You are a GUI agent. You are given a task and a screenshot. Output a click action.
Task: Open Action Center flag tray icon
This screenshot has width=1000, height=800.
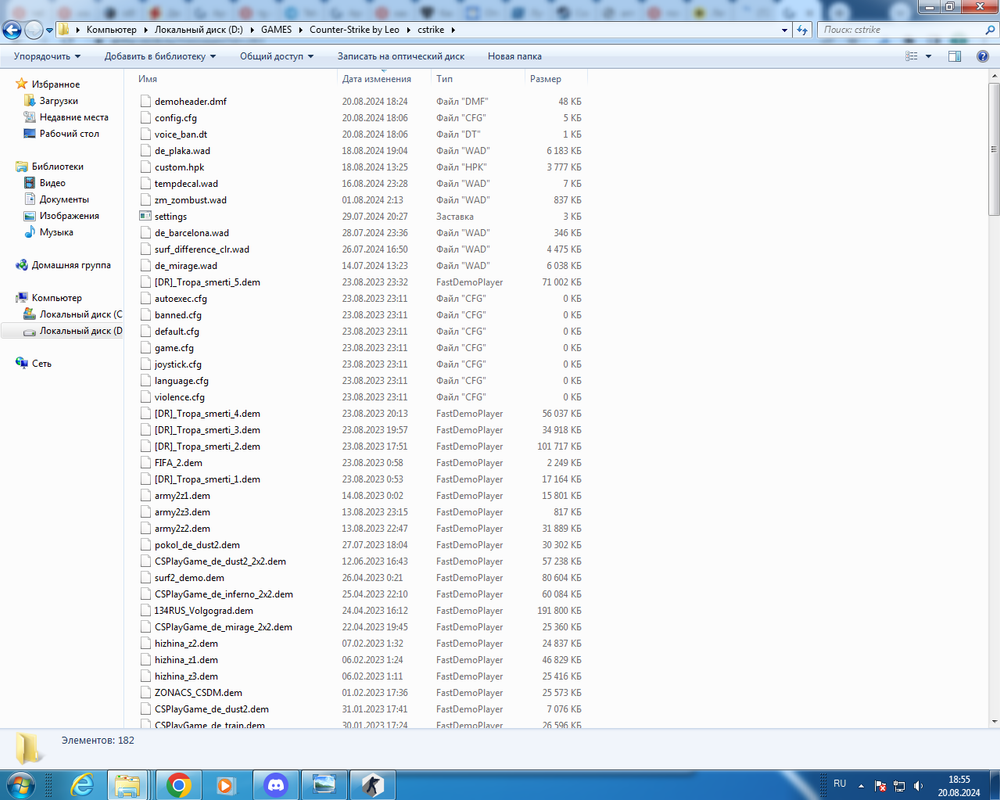pyautogui.click(x=880, y=785)
